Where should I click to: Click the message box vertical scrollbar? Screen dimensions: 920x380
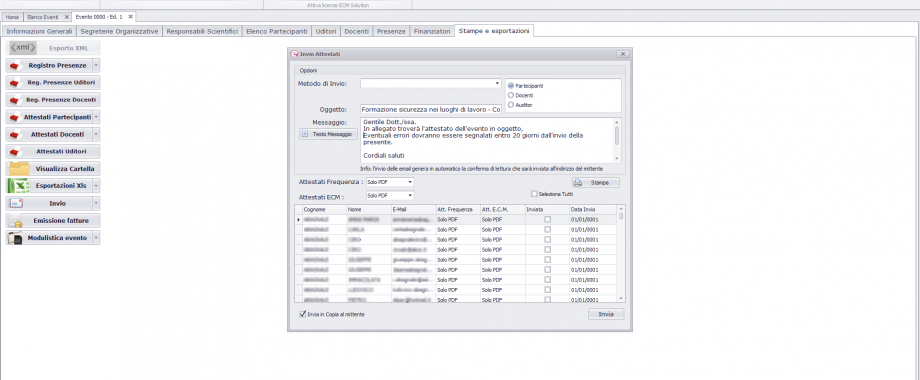click(x=617, y=140)
